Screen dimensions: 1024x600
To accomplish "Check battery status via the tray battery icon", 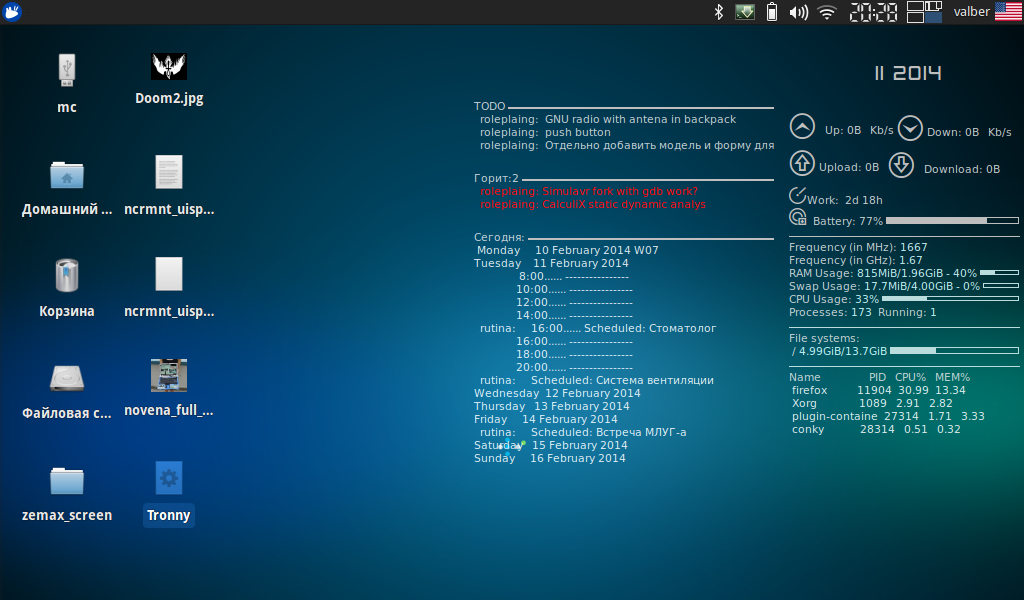I will pyautogui.click(x=770, y=11).
